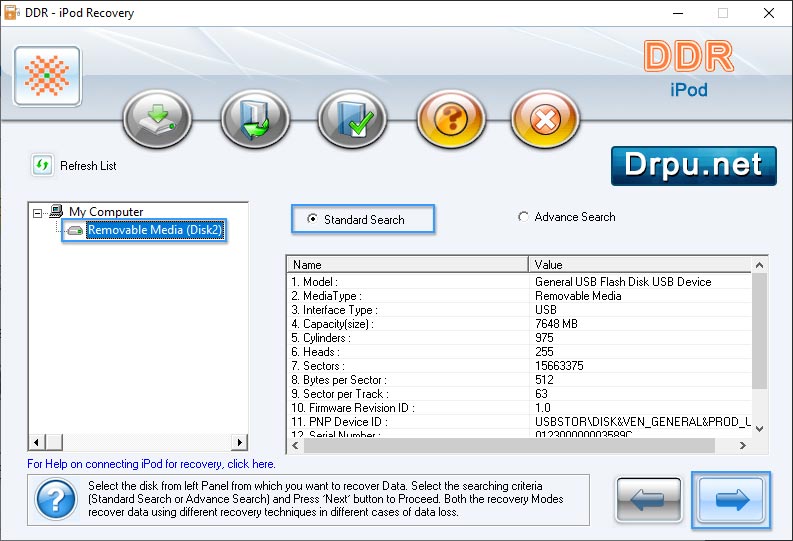Click the details table scroll right arrow

click(743, 445)
